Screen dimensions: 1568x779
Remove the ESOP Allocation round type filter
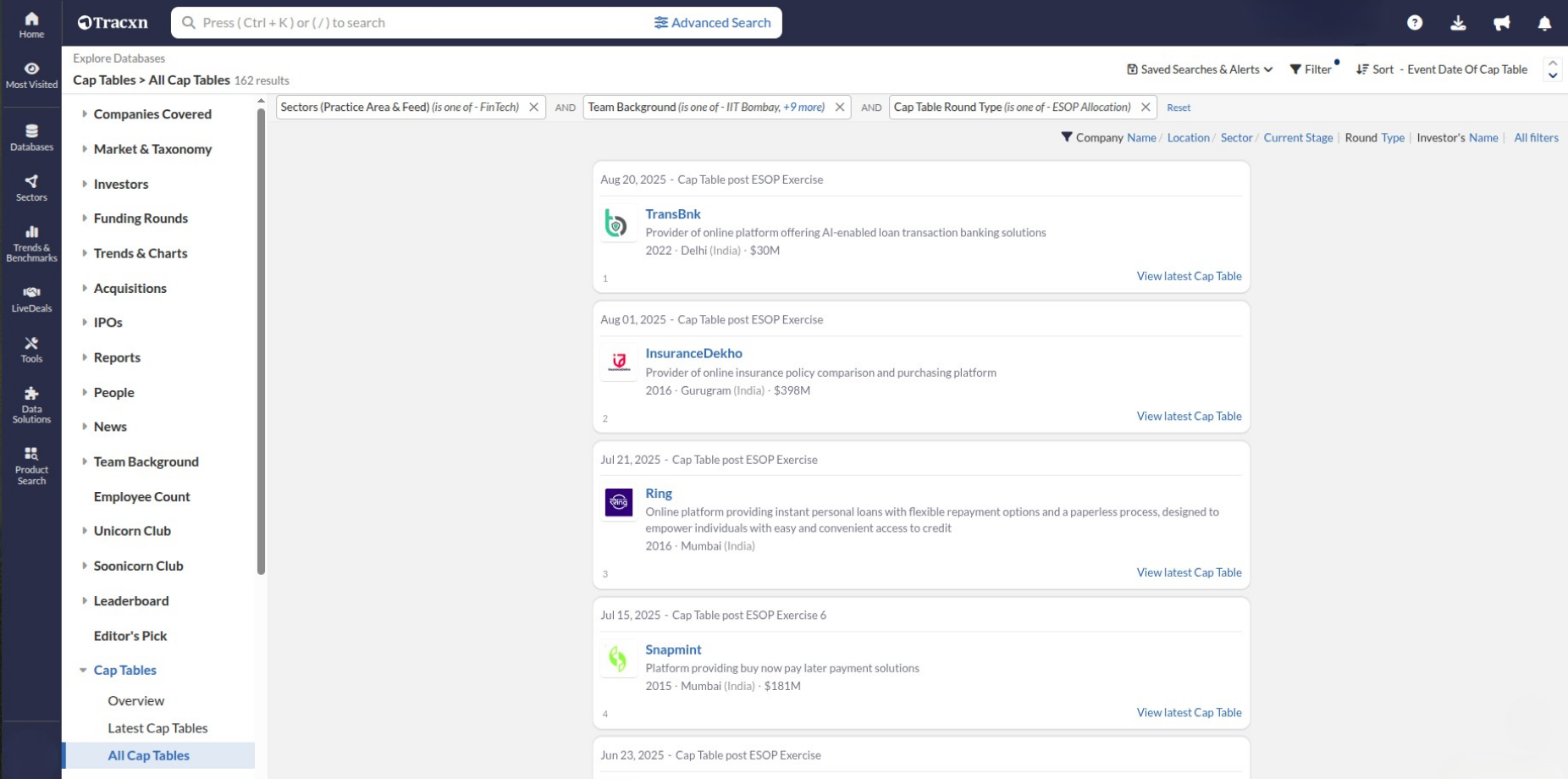[1145, 108]
